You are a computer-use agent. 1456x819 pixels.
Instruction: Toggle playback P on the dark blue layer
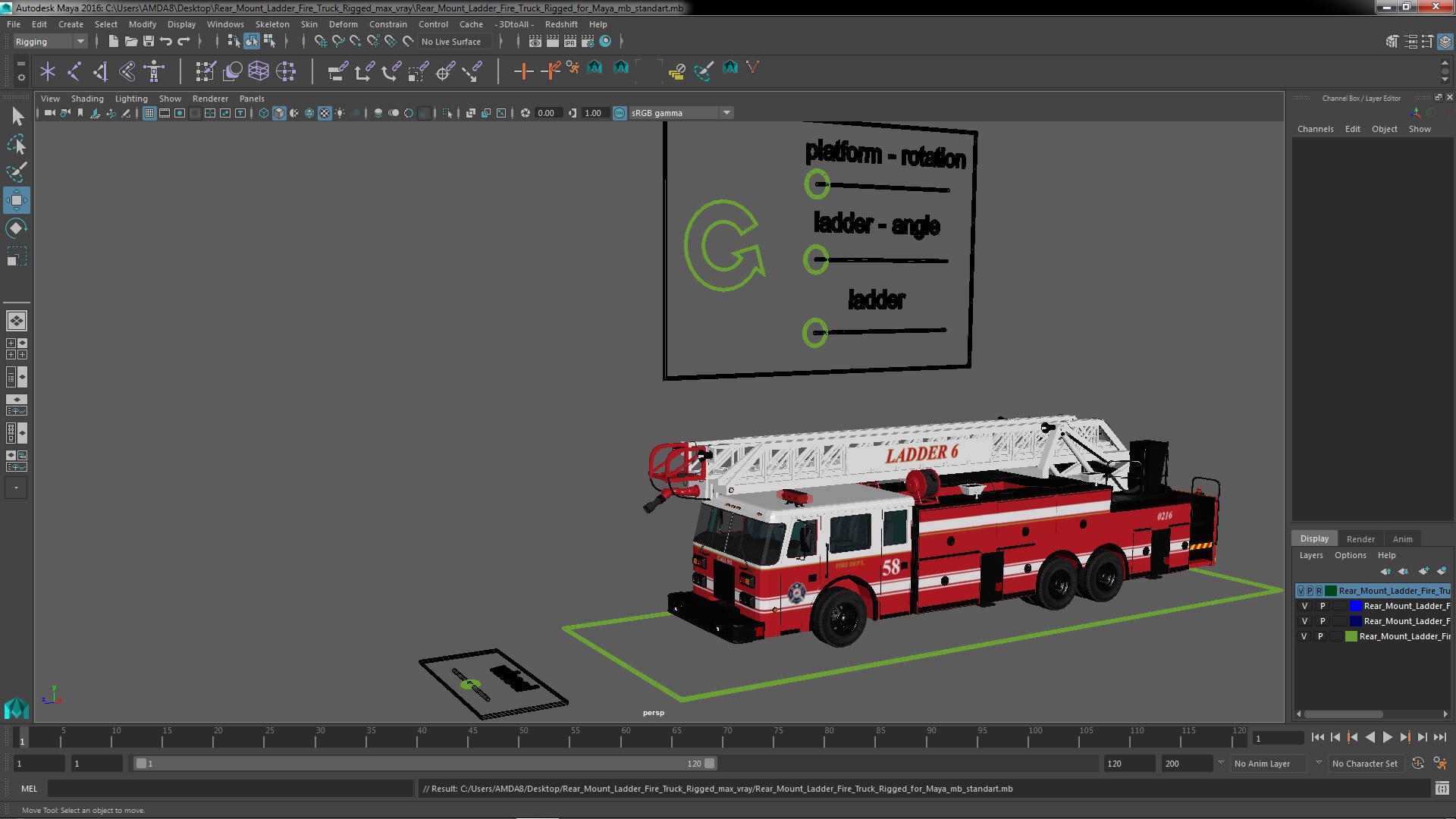1323,621
